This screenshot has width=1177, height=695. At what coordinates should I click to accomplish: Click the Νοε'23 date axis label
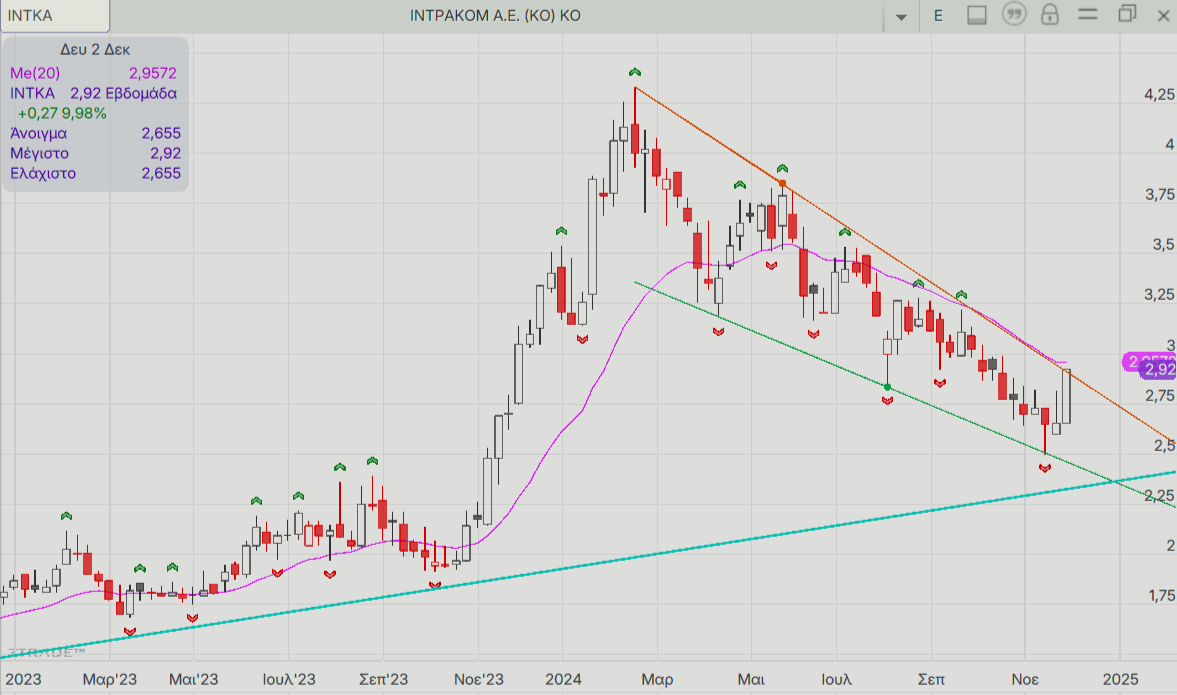pos(479,679)
